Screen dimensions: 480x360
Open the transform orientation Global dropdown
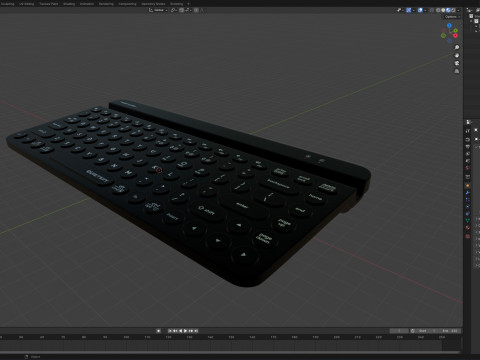pos(158,10)
